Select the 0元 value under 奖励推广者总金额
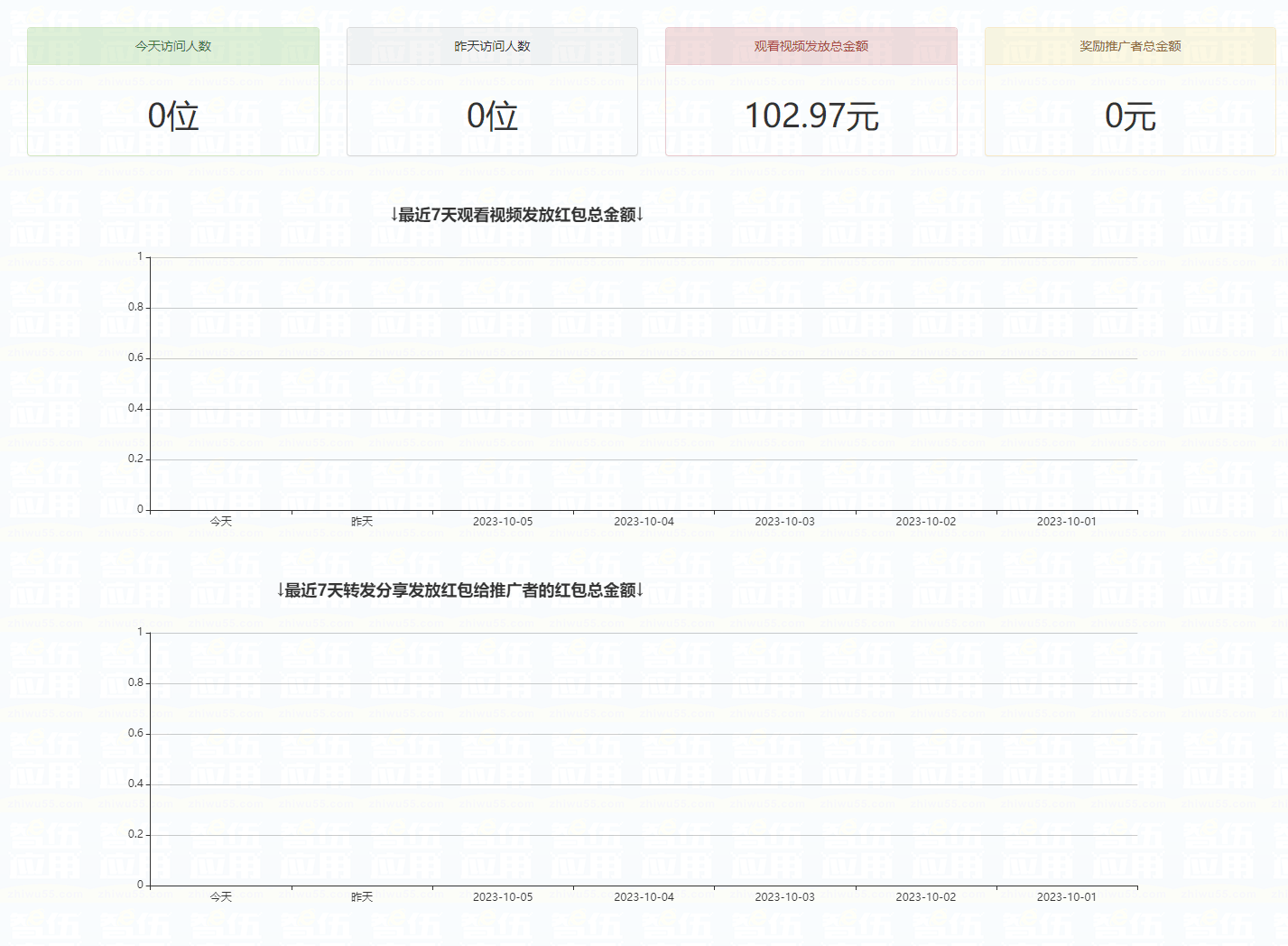 click(1130, 116)
